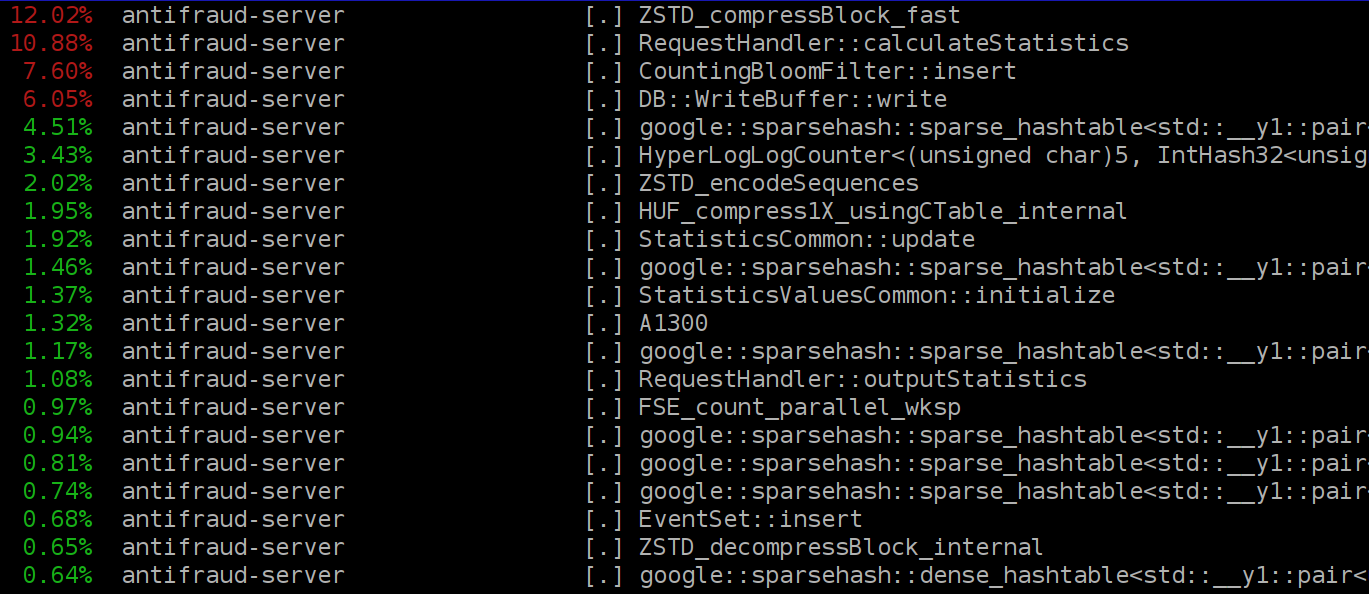
Task: Select the 4.51% sparse_hashtable symbol
Action: pos(1002,128)
